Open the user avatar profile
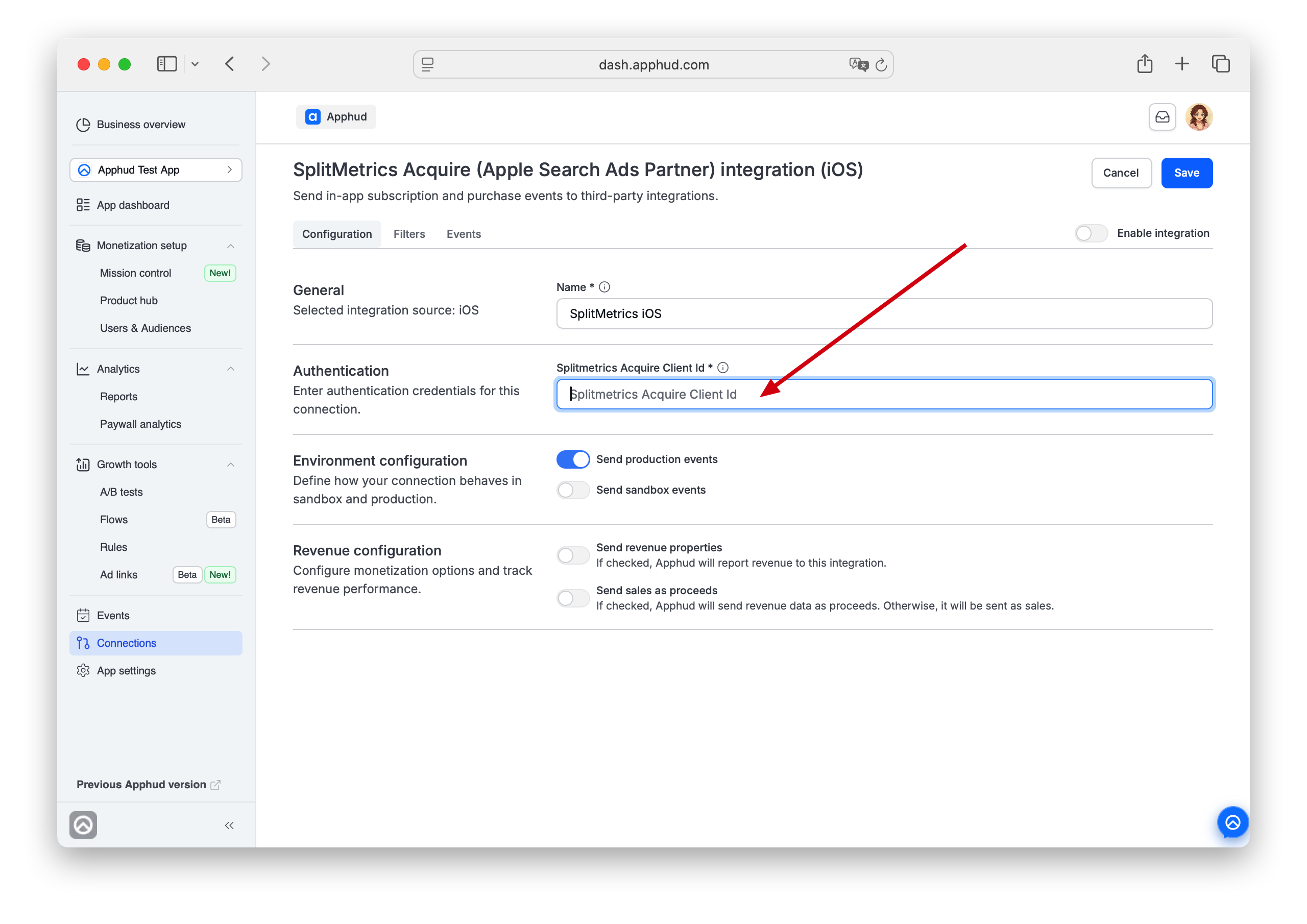The height and width of the screenshot is (924, 1307). (1199, 117)
